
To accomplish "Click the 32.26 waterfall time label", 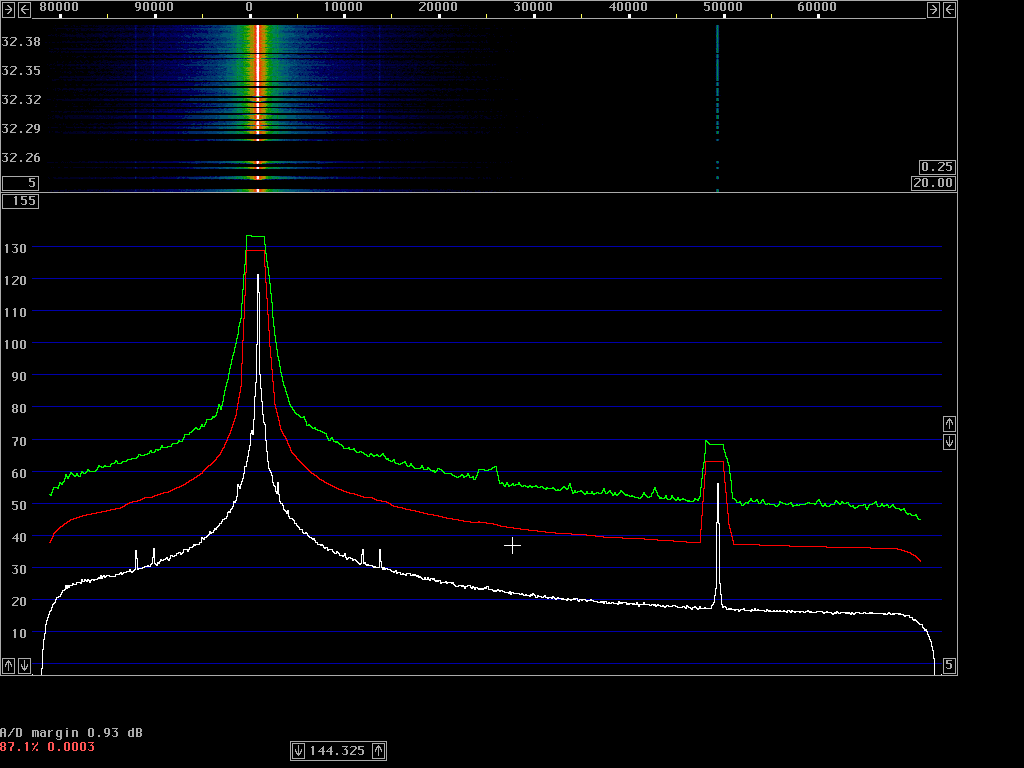I will point(21,158).
